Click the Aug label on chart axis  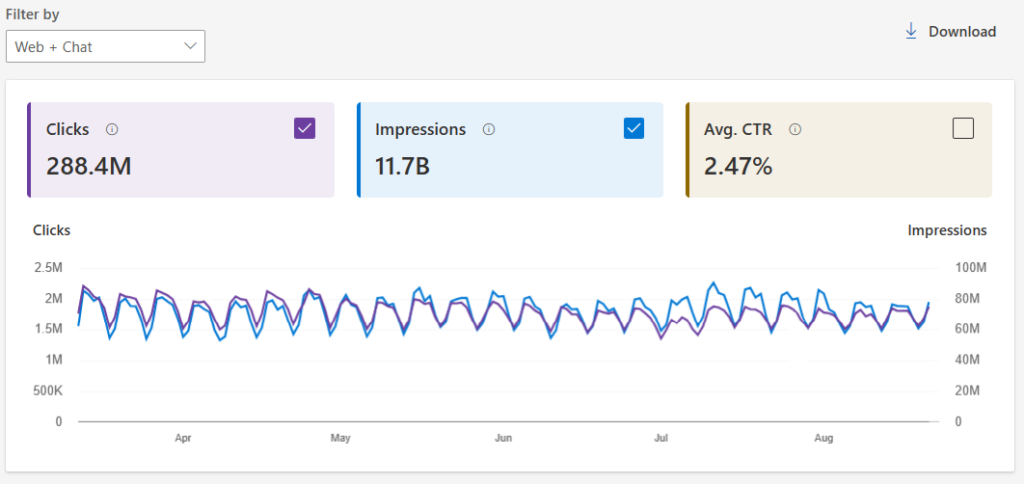click(x=824, y=438)
